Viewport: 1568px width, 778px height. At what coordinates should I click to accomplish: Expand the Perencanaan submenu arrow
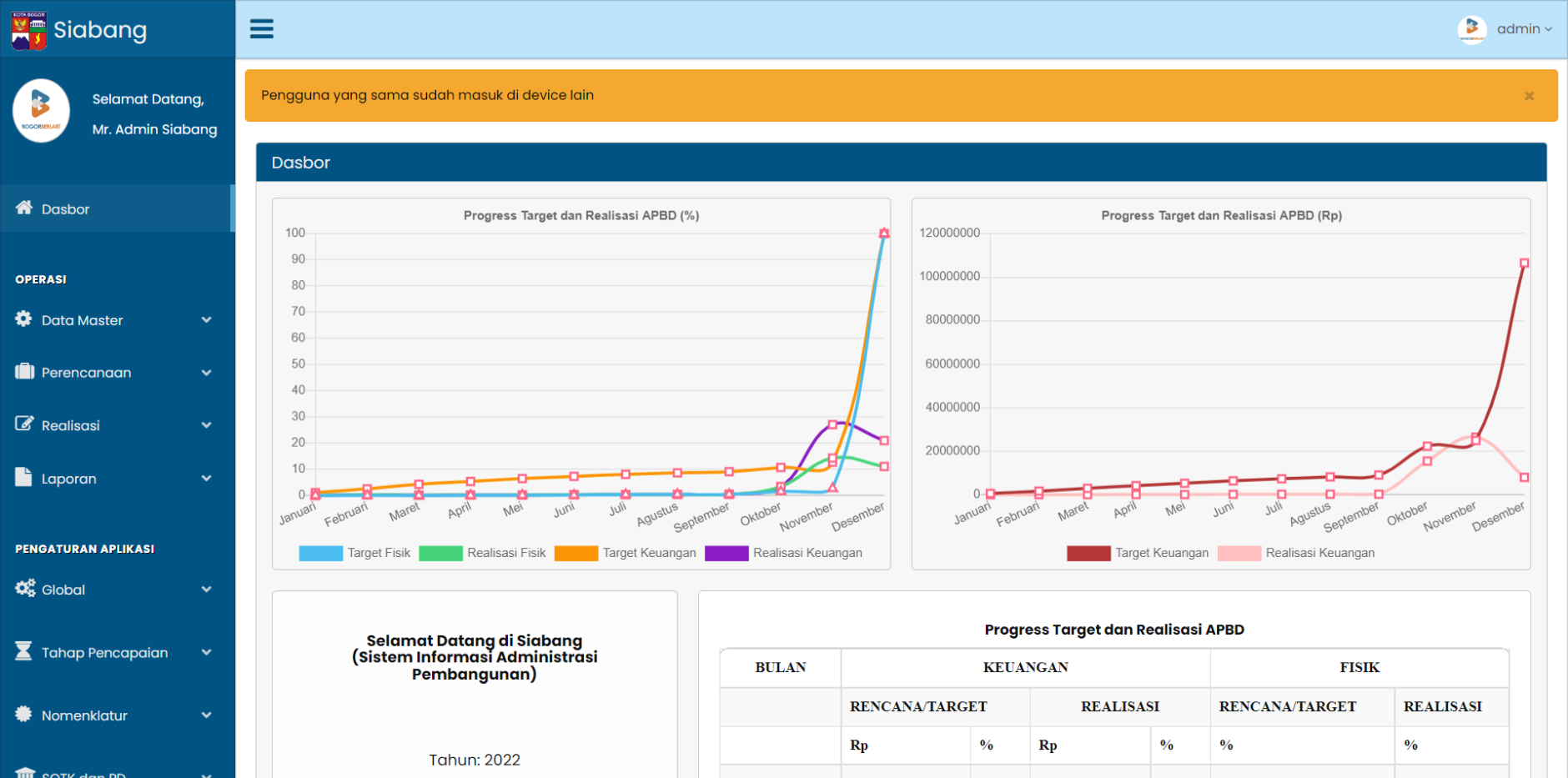[206, 373]
